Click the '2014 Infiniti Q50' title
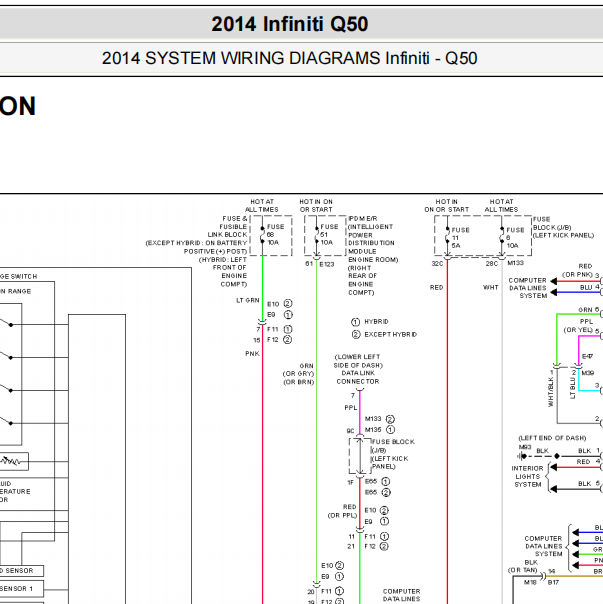This screenshot has width=603, height=604. tap(289, 24)
